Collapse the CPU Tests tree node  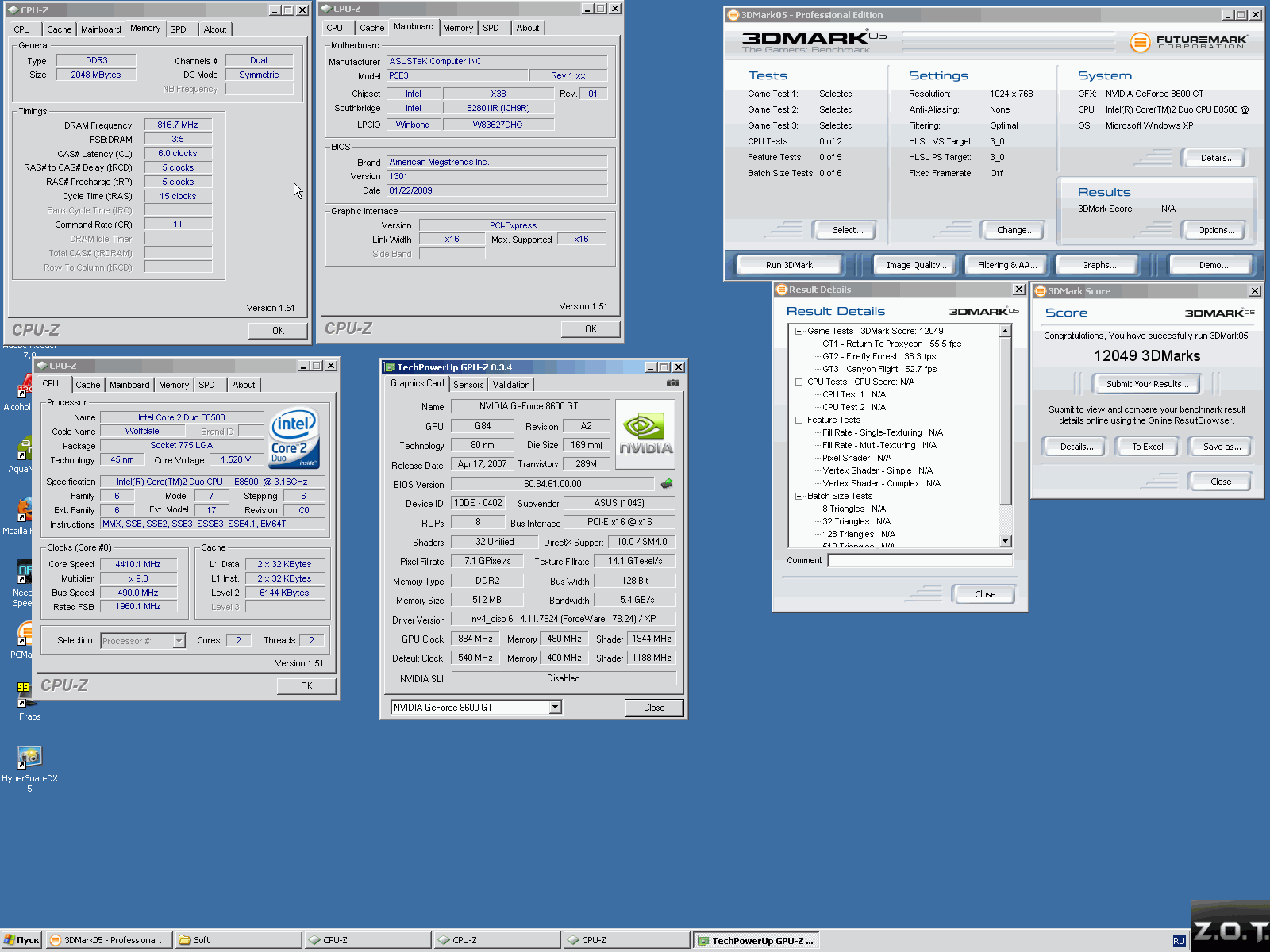coord(799,382)
